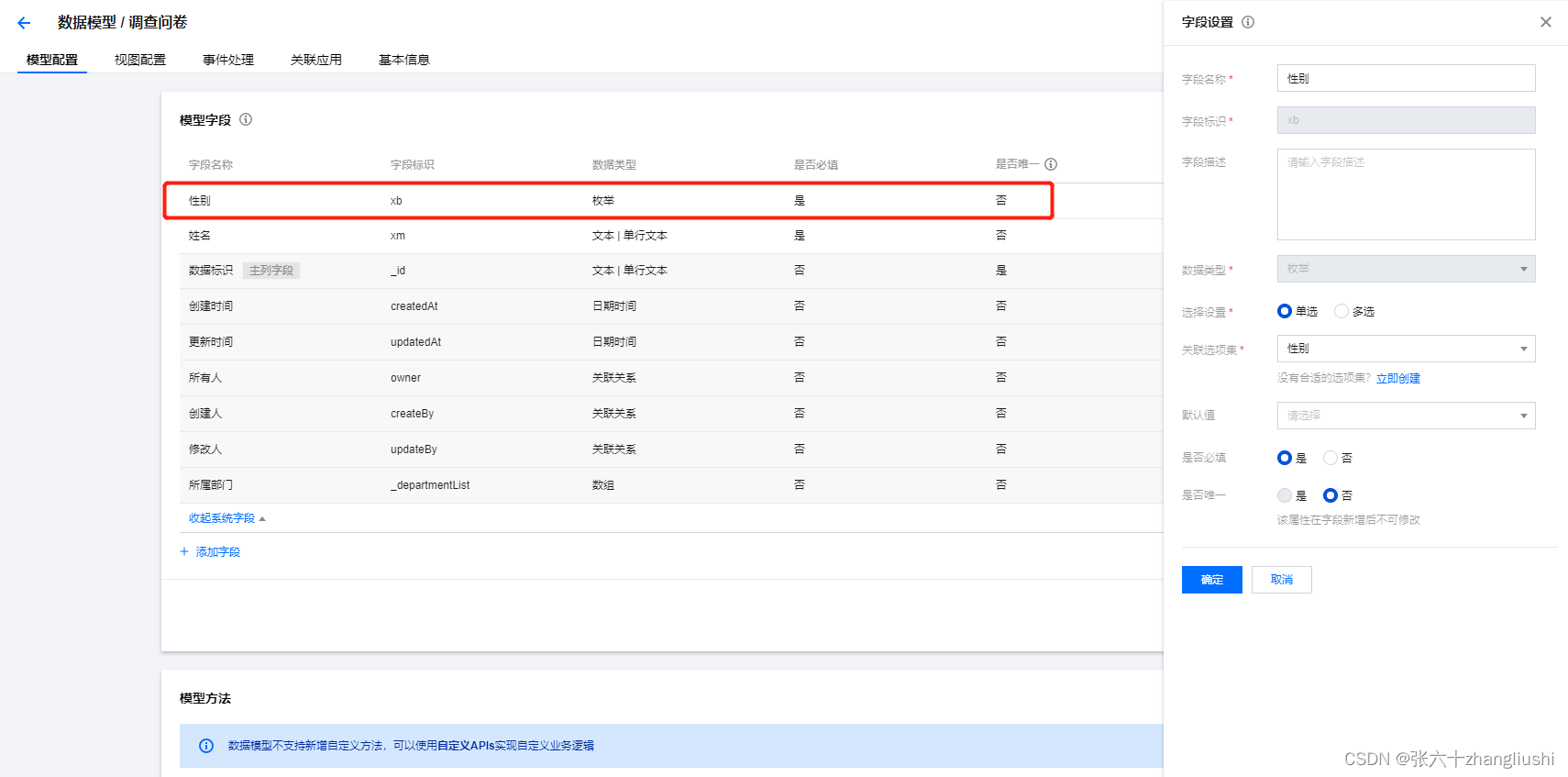Set 是否必填 to 否
The image size is (1568, 777).
pyautogui.click(x=1331, y=458)
